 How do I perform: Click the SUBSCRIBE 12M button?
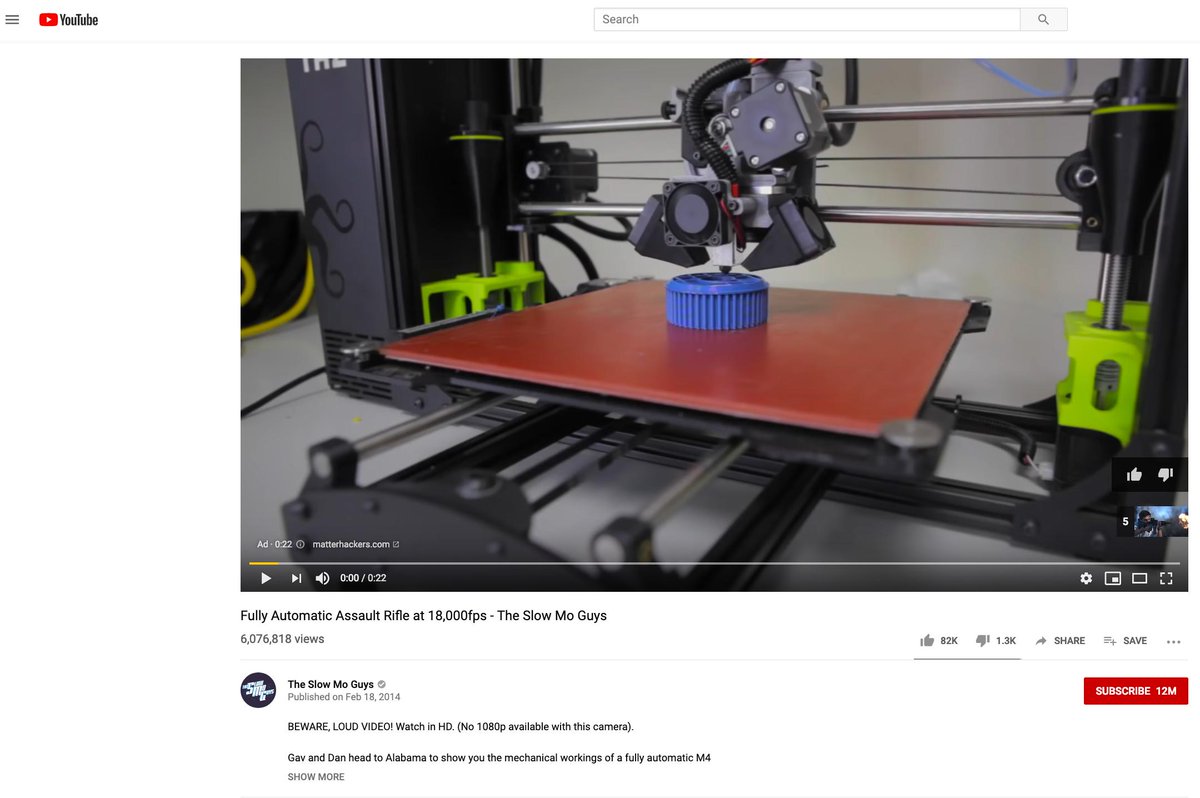click(1136, 691)
